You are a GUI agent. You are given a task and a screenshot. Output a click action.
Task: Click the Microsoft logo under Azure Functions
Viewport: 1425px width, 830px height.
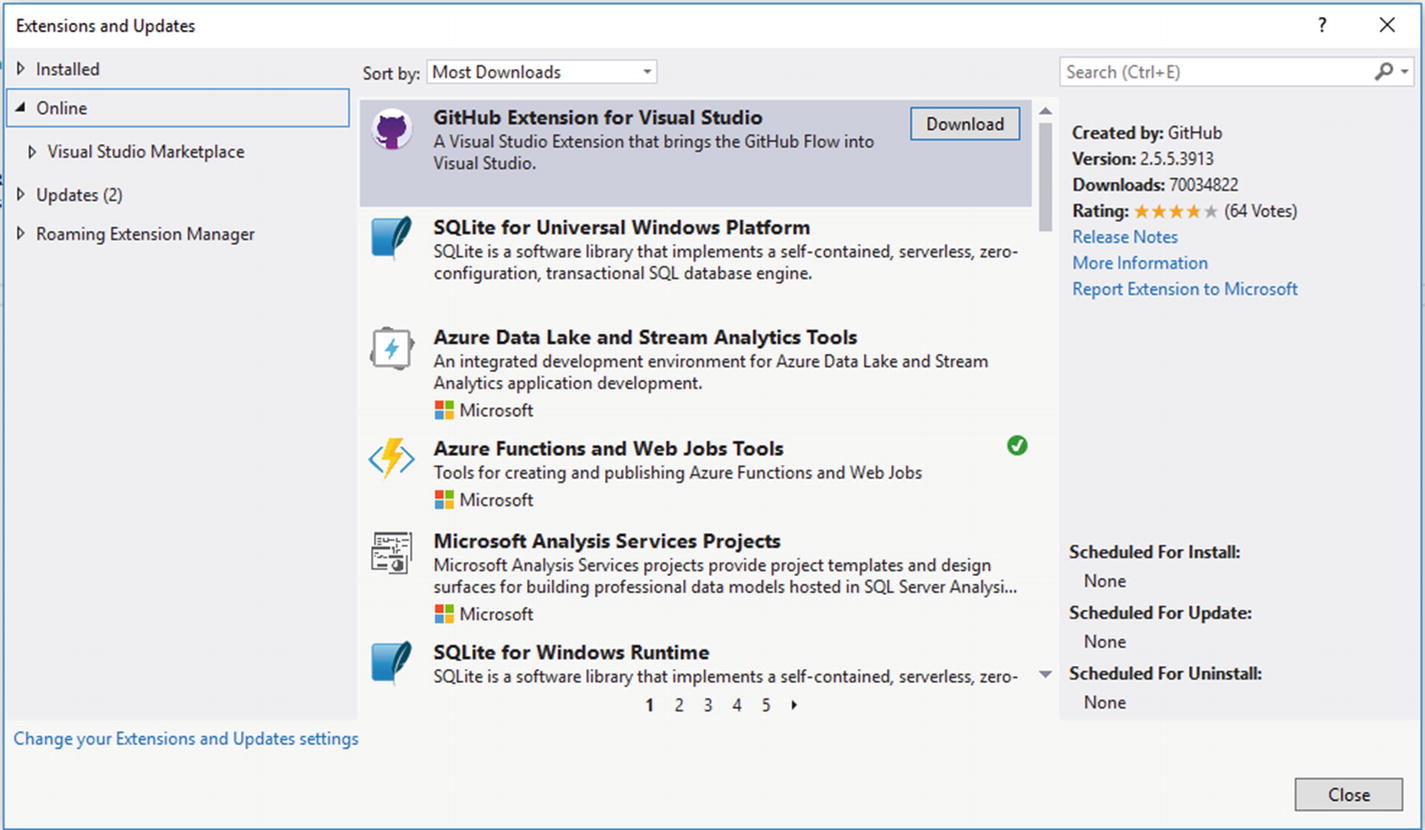pyautogui.click(x=444, y=500)
